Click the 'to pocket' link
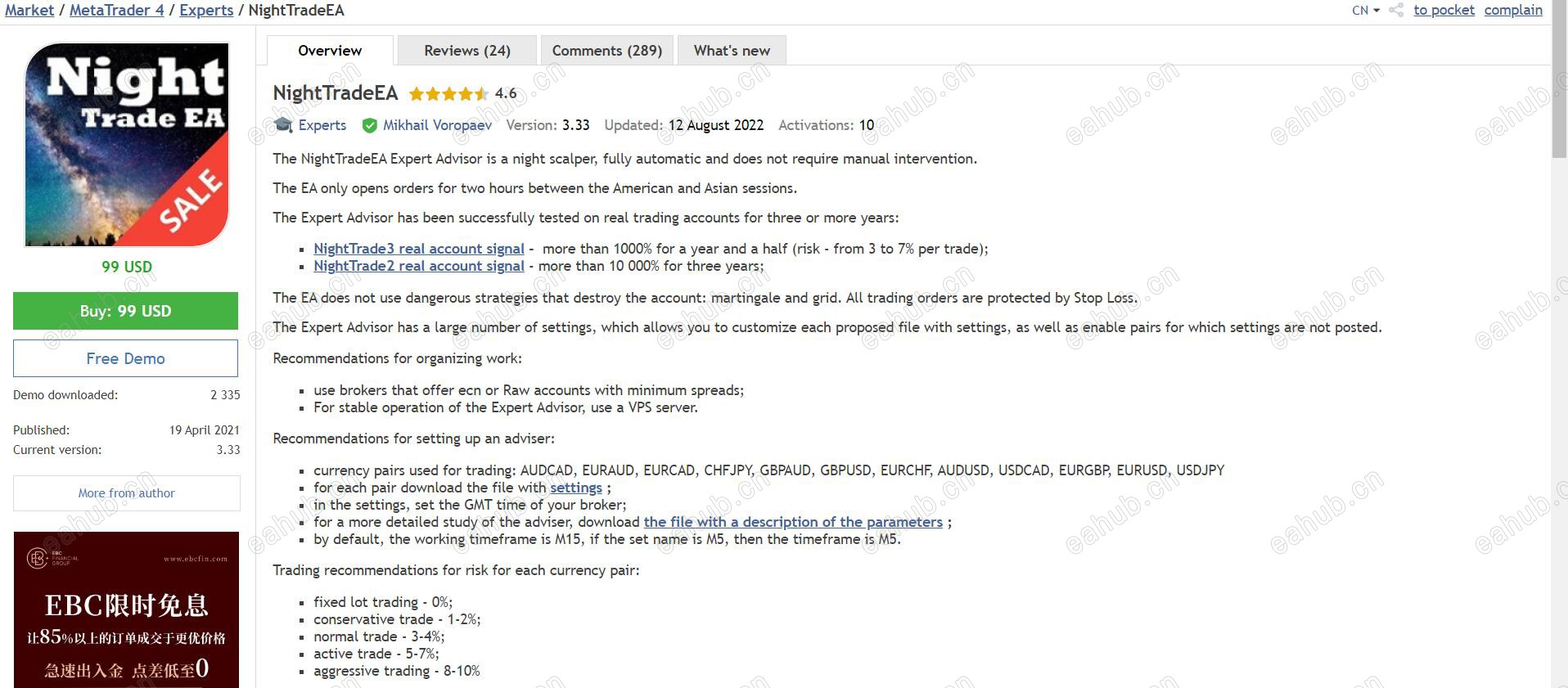The image size is (1568, 688). 1444,11
